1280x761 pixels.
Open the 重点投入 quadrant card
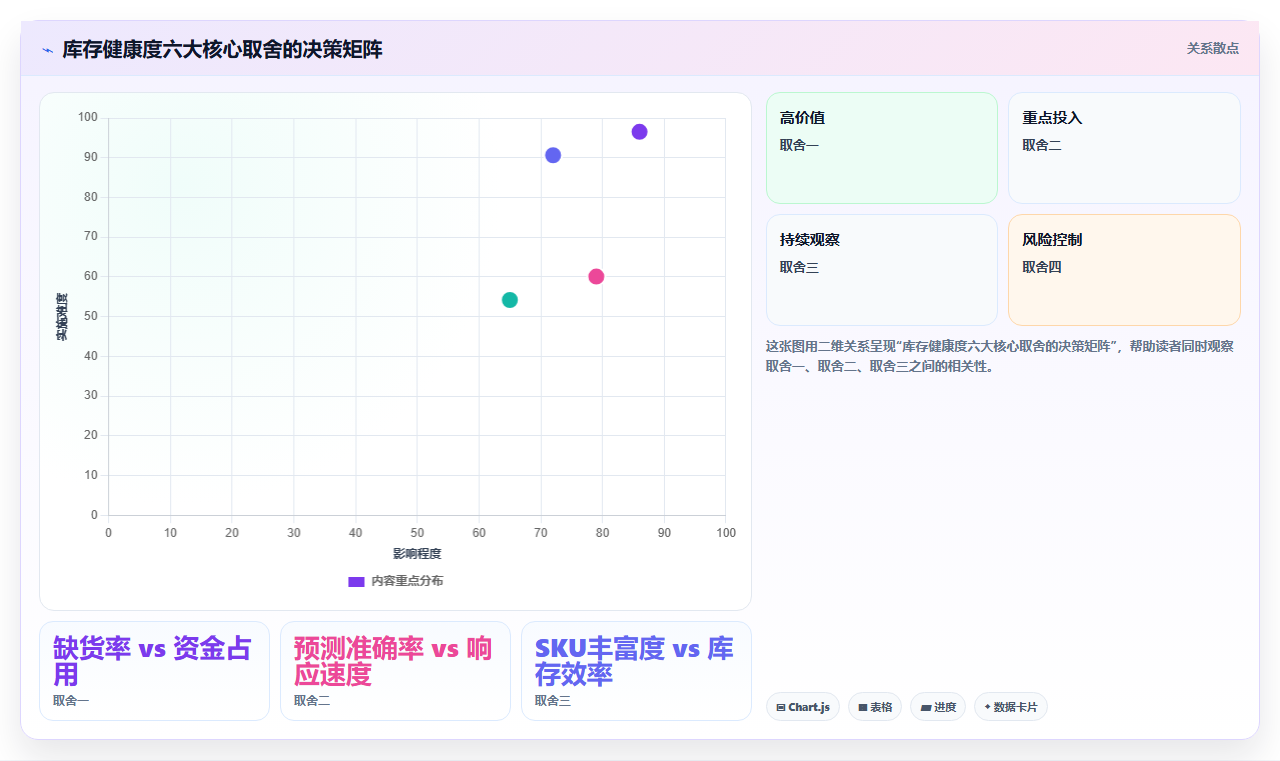tap(1124, 148)
